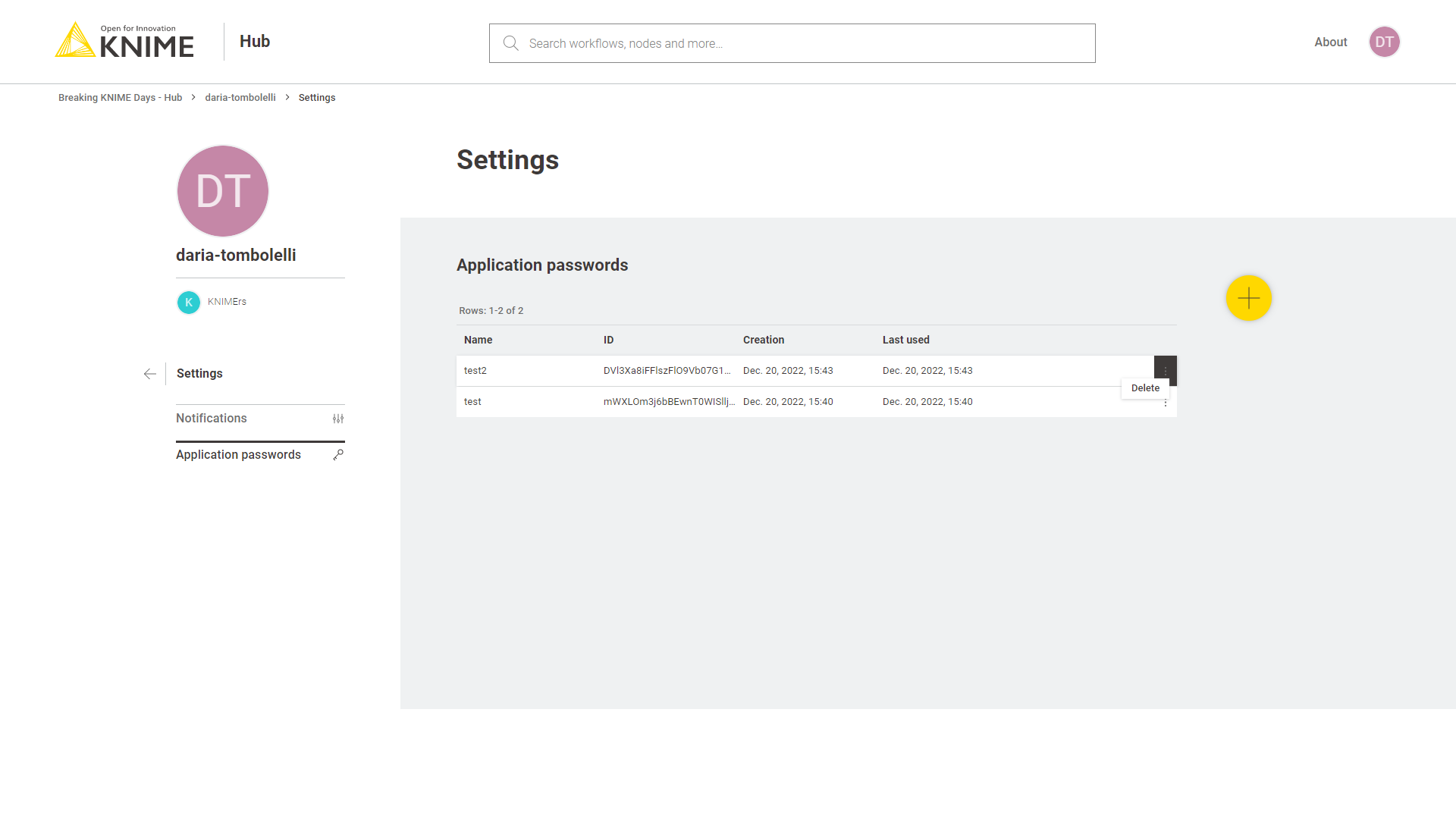Select the Application passwords tab

pyautogui.click(x=238, y=455)
